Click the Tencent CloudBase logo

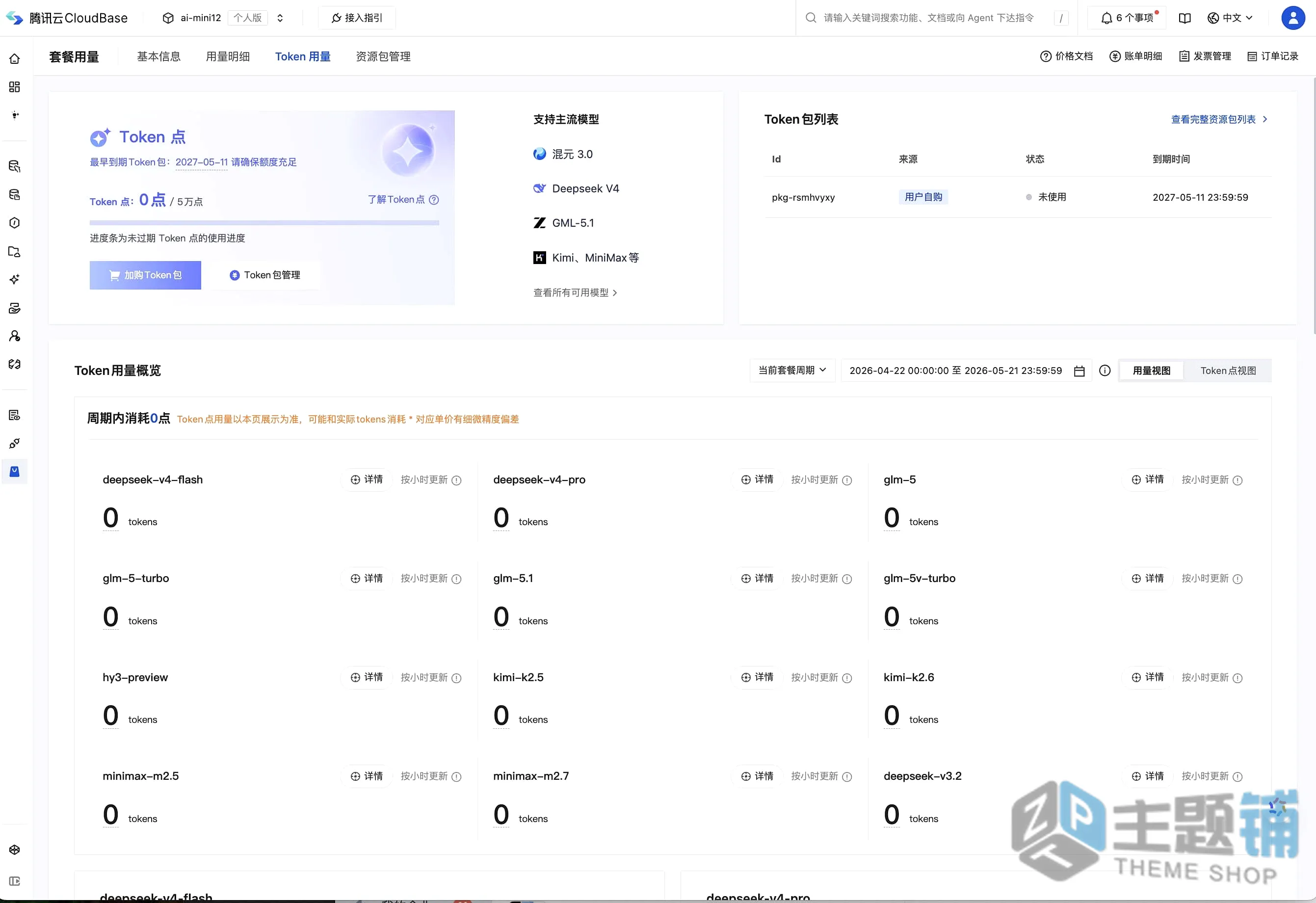(x=67, y=18)
